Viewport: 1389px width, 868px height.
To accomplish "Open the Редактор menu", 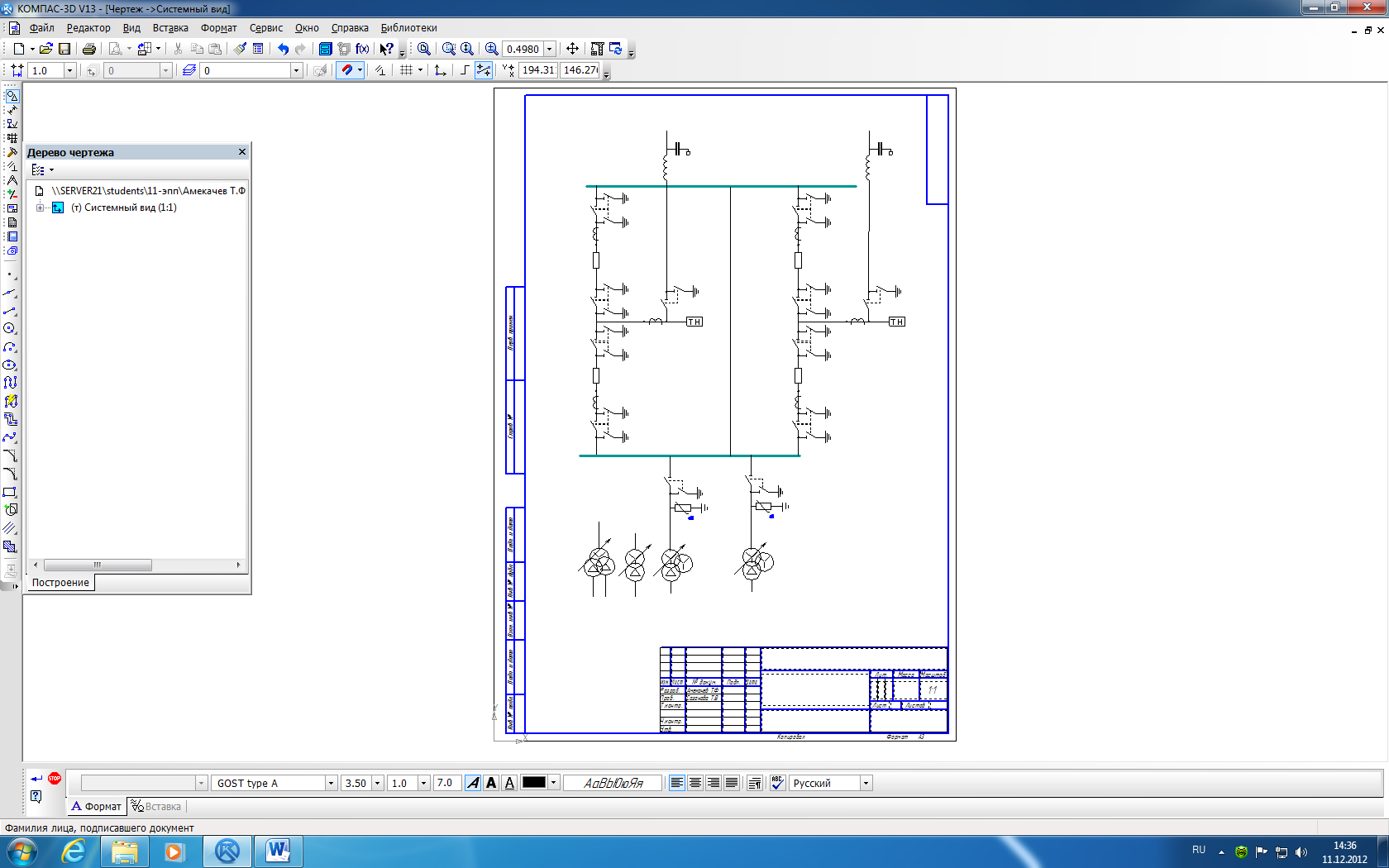I will tap(88, 27).
